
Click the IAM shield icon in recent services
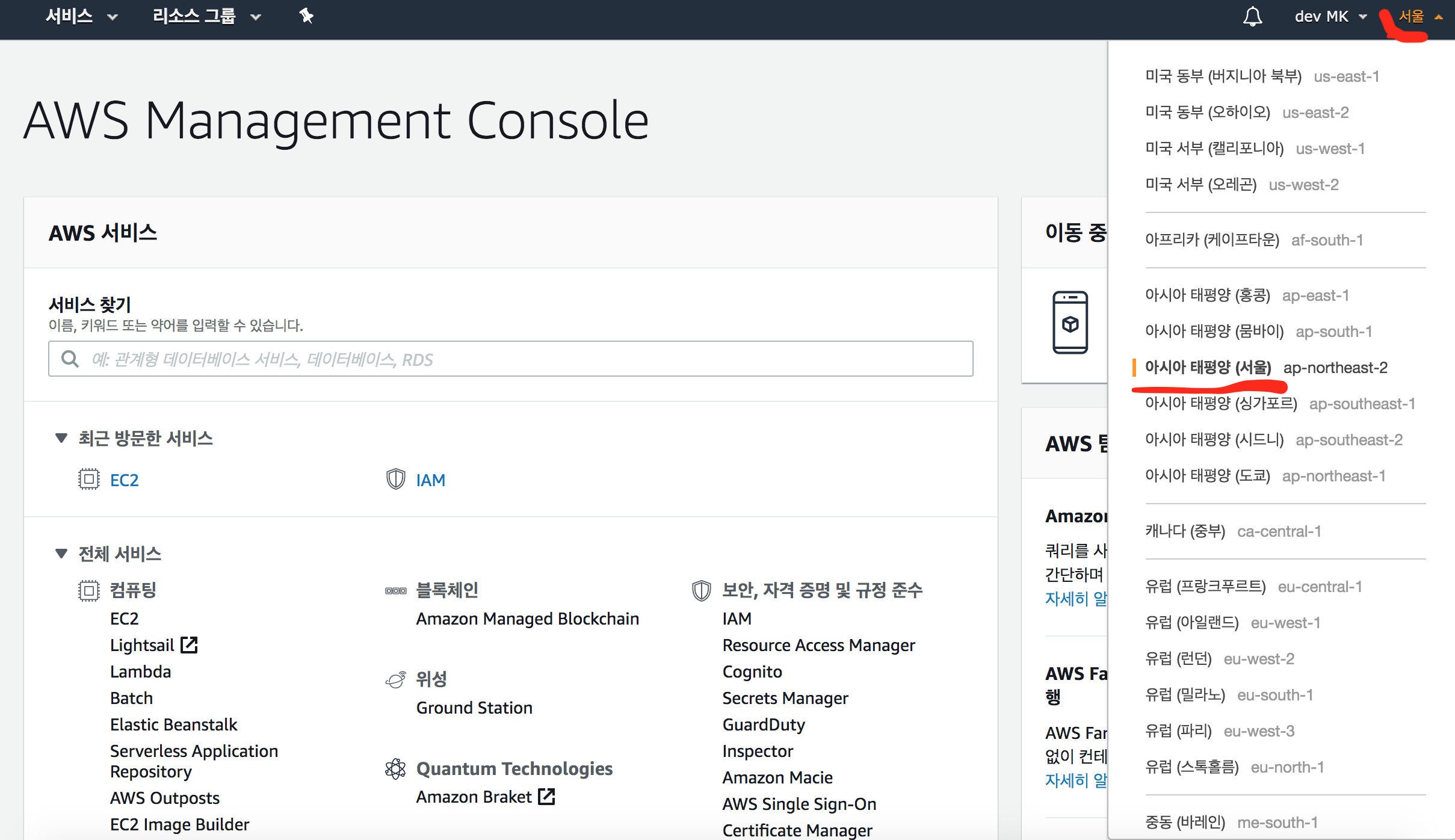(x=395, y=480)
